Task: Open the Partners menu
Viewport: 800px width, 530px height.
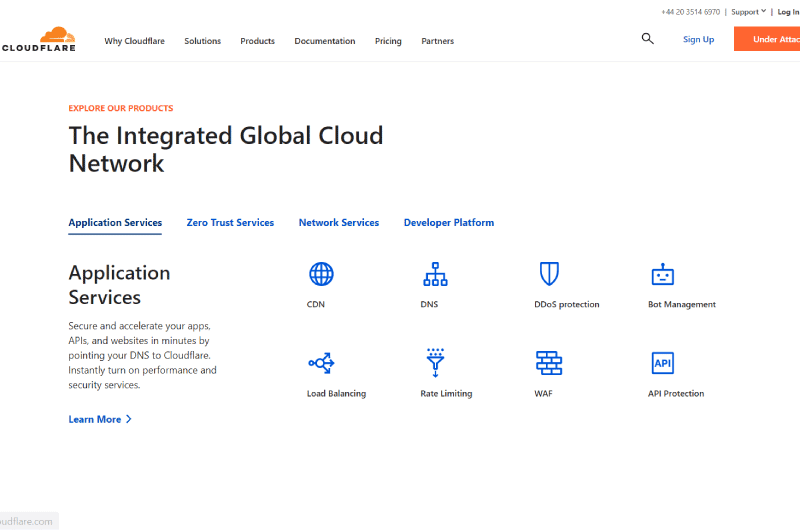Action: click(x=438, y=41)
